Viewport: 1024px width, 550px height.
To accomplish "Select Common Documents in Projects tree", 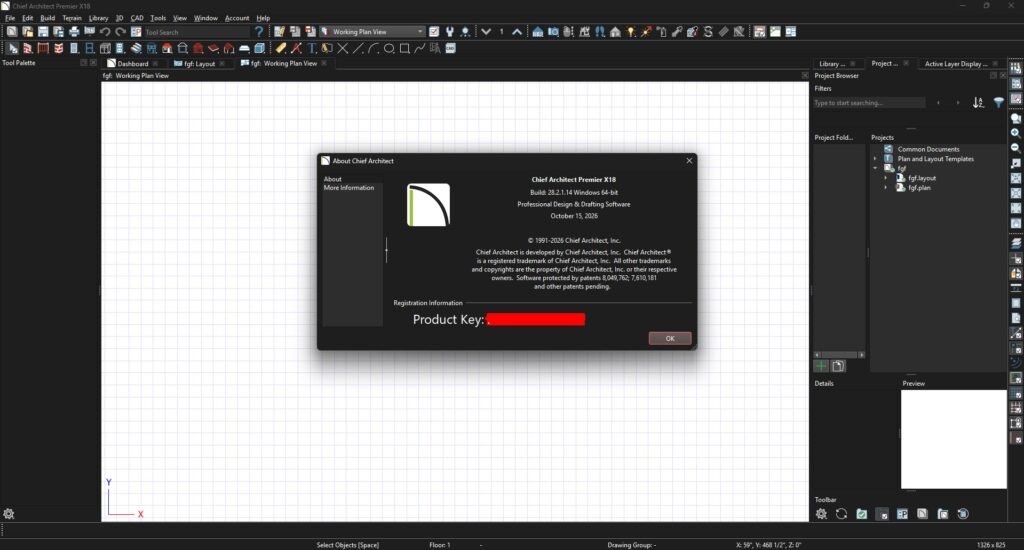I will click(928, 149).
